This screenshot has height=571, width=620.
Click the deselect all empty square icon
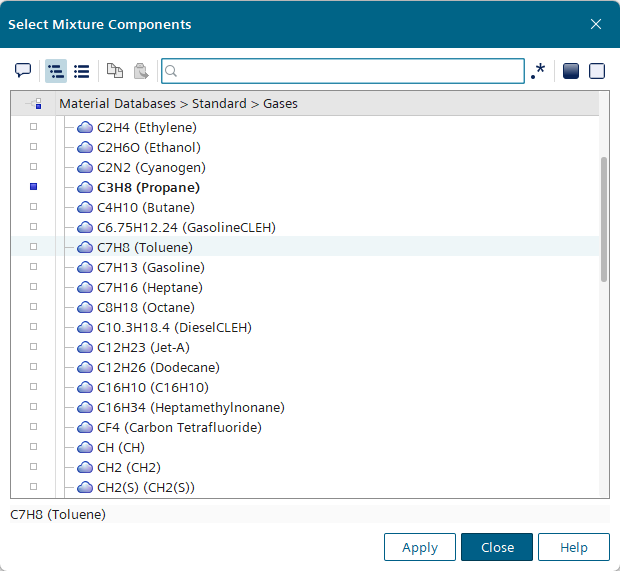[597, 71]
